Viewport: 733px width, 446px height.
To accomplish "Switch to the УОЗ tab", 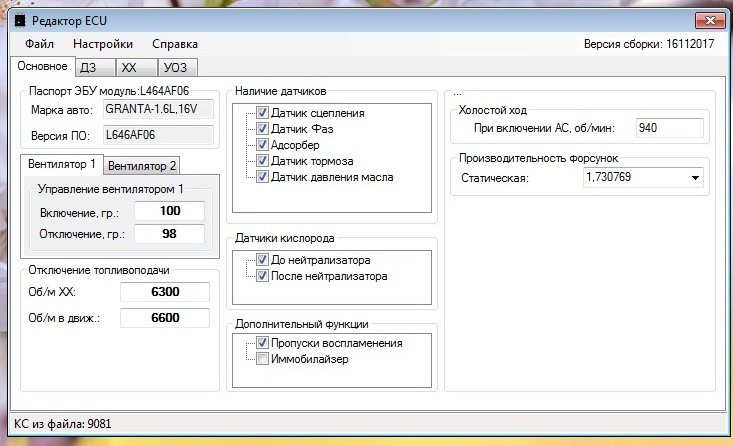I will point(178,68).
